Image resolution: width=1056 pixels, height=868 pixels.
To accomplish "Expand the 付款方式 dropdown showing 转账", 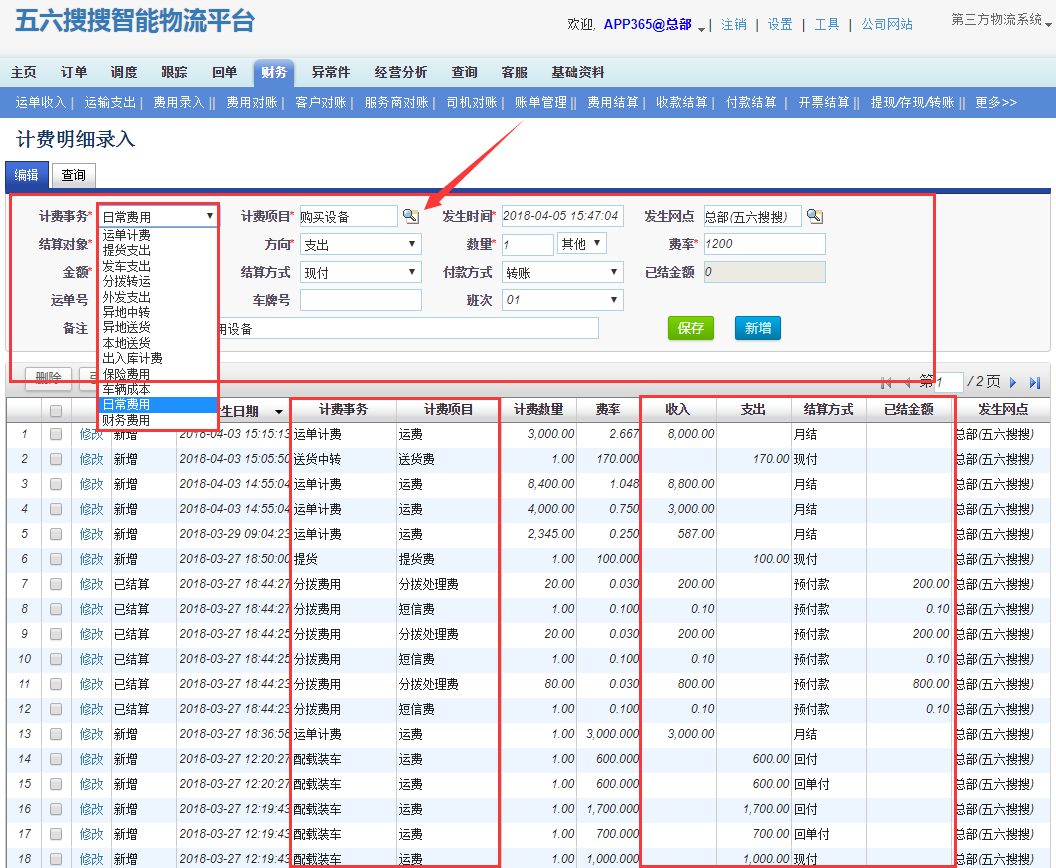I will click(x=562, y=272).
